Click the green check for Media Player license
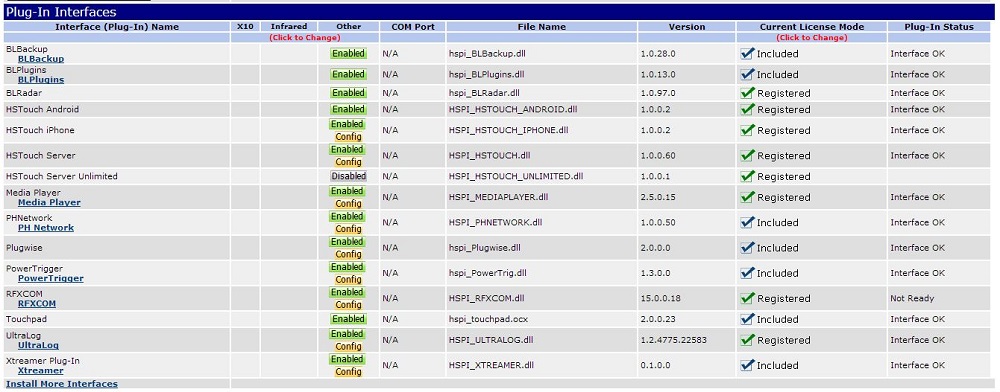 point(747,198)
